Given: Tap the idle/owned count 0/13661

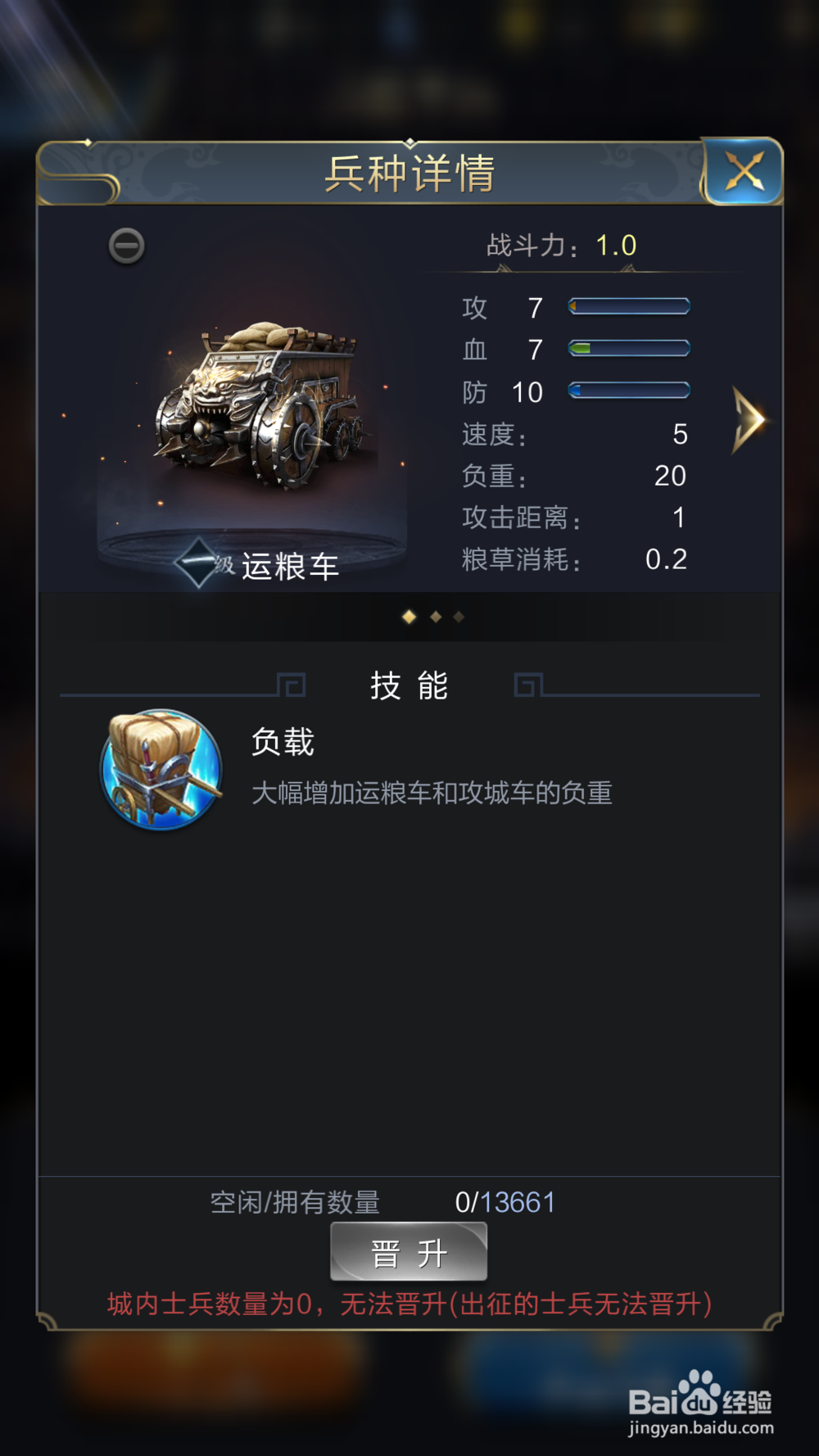Looking at the screenshot, I should point(505,1202).
